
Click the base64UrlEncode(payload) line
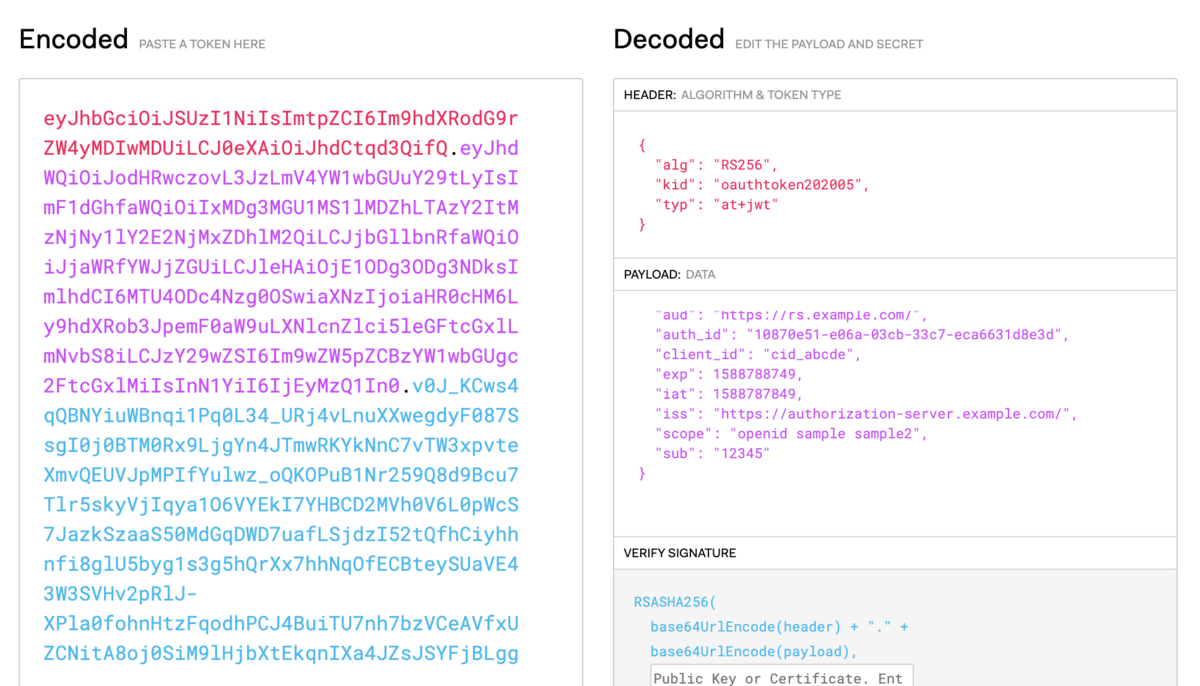[x=754, y=652]
